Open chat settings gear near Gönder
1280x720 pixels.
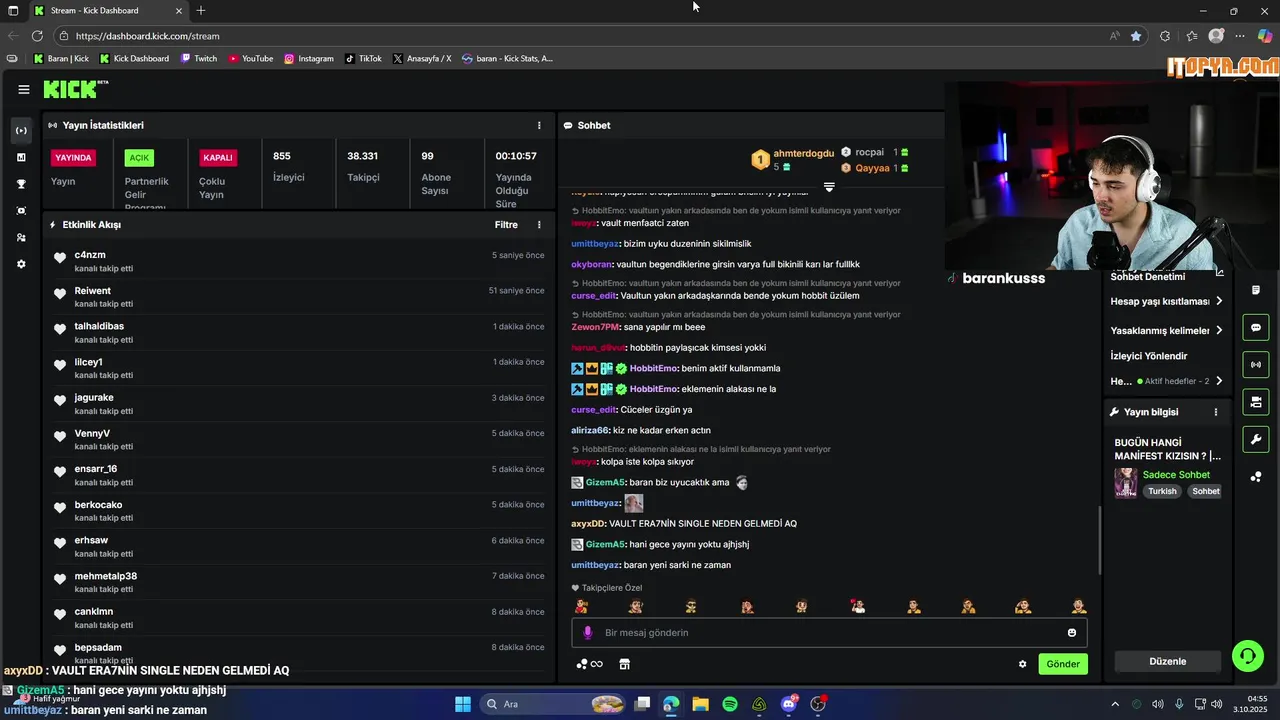(x=1022, y=664)
